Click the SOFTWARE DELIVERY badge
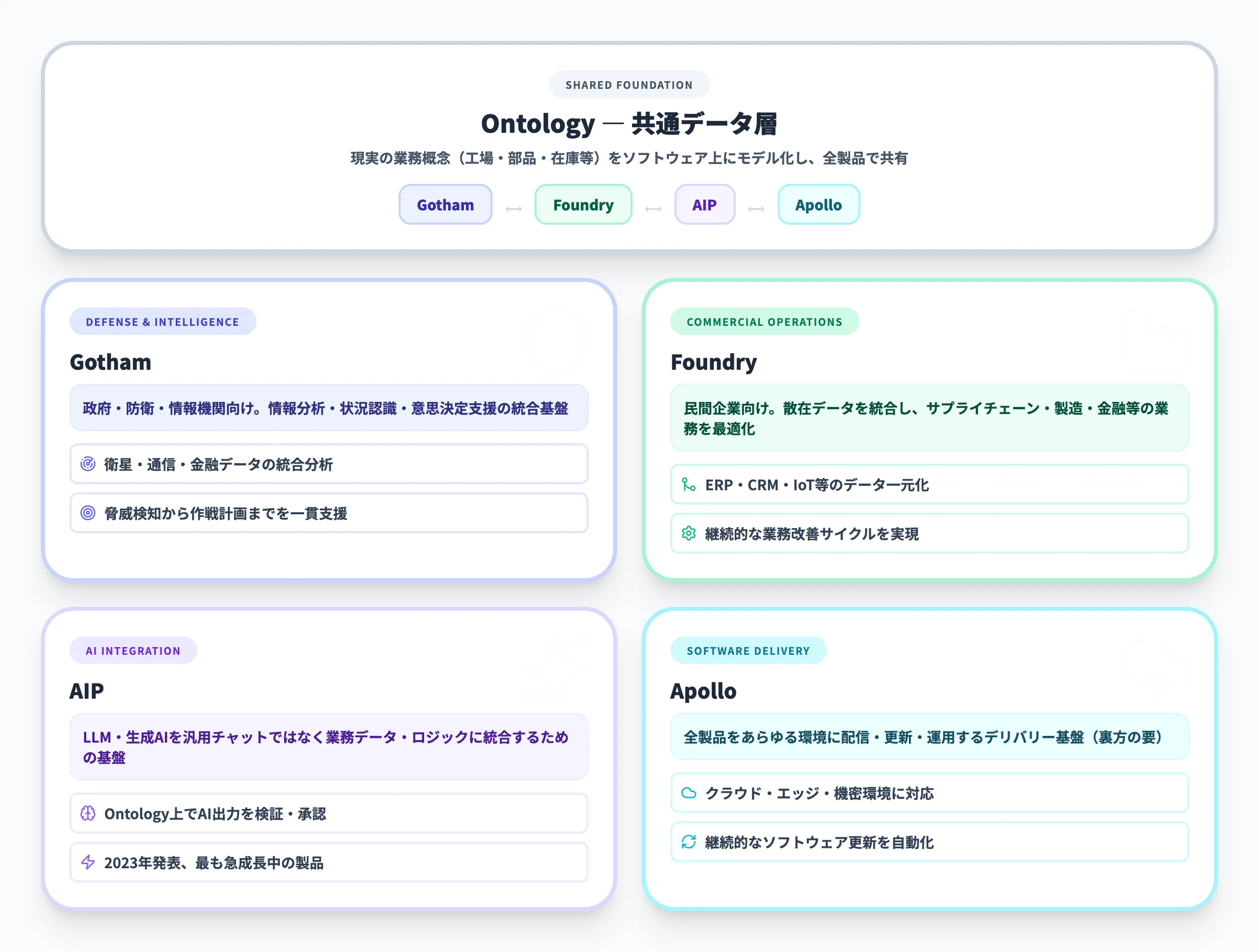This screenshot has height=952, width=1259. coord(749,650)
